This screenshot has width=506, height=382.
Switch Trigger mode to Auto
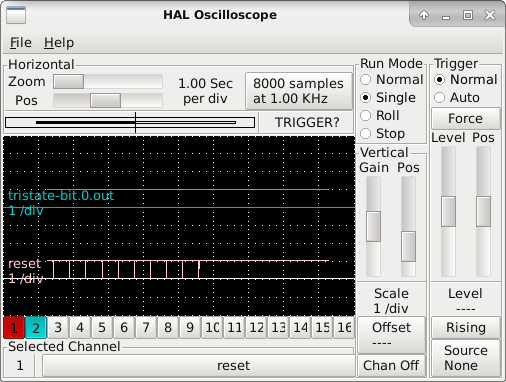coord(457,98)
